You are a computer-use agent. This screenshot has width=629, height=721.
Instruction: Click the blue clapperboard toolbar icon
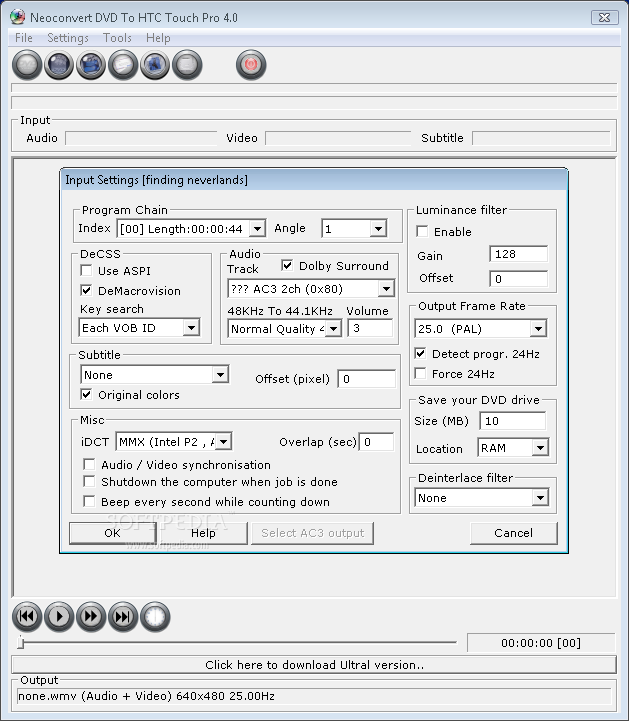[91, 65]
